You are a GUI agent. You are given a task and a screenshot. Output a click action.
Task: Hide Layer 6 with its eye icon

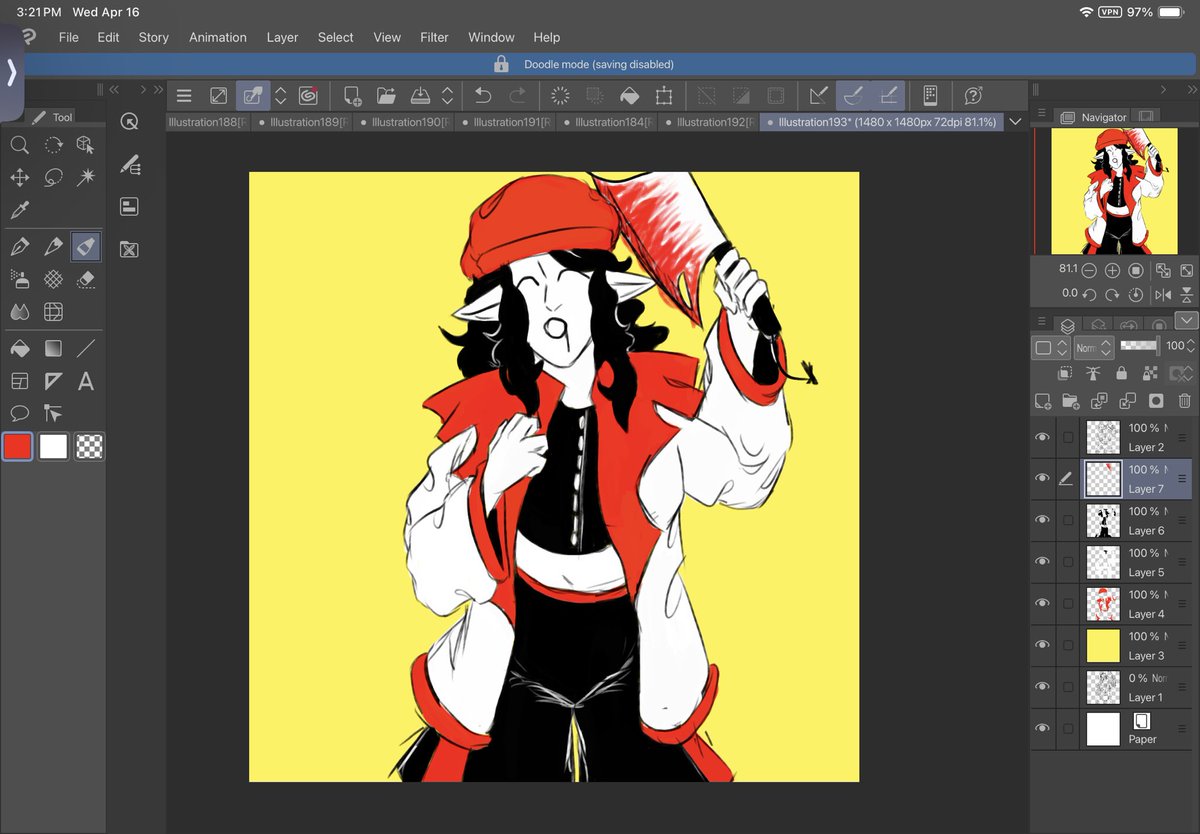click(1042, 520)
